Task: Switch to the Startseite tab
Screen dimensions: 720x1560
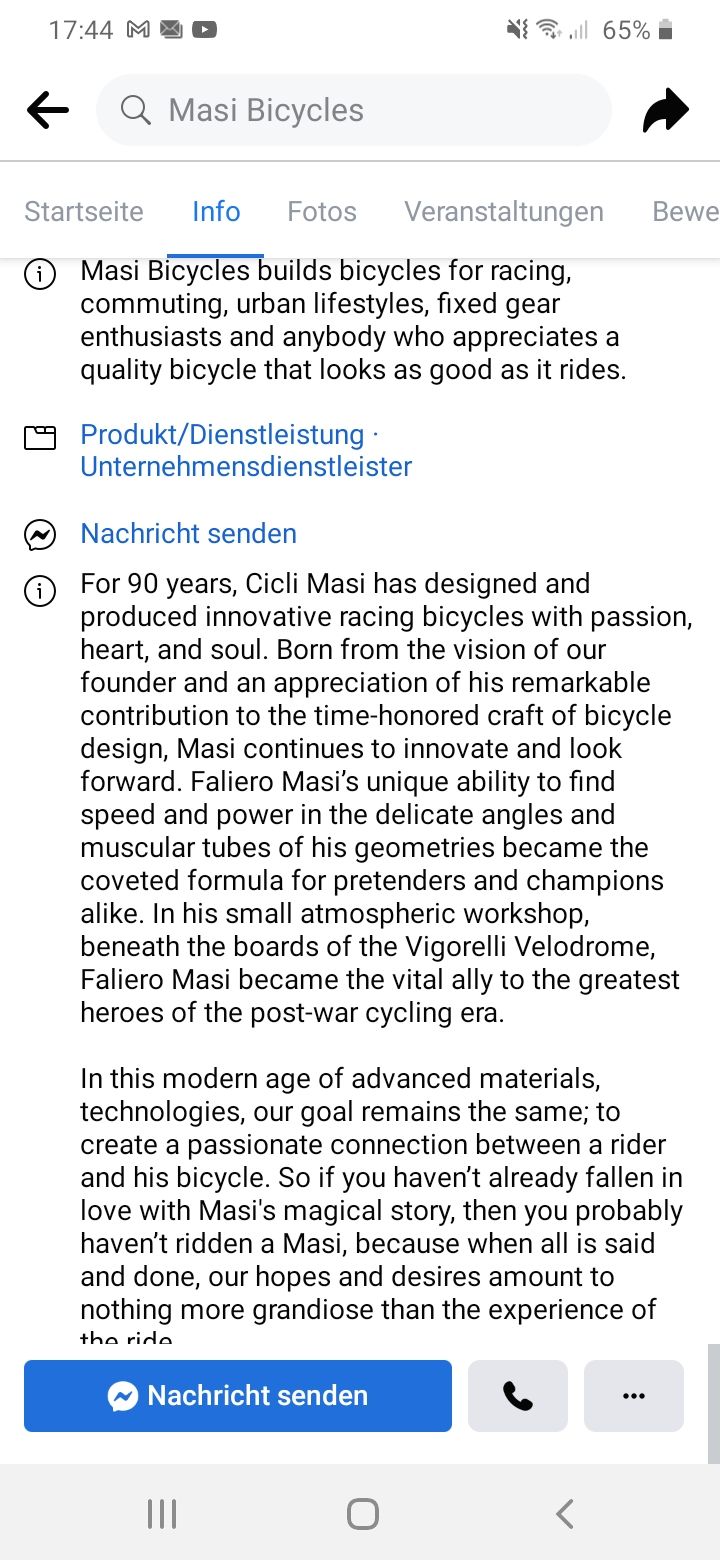Action: 84,211
